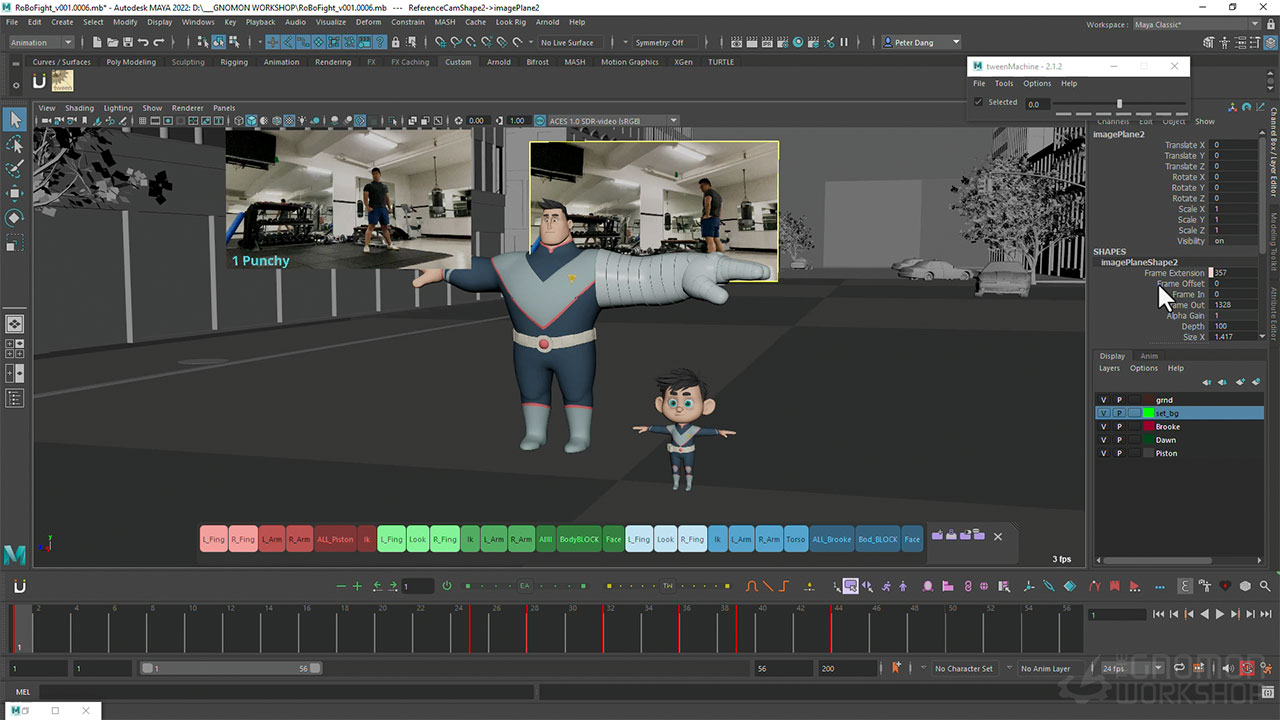Open the Animation menu set dropdown
The width and height of the screenshot is (1280, 720).
[x=41, y=43]
